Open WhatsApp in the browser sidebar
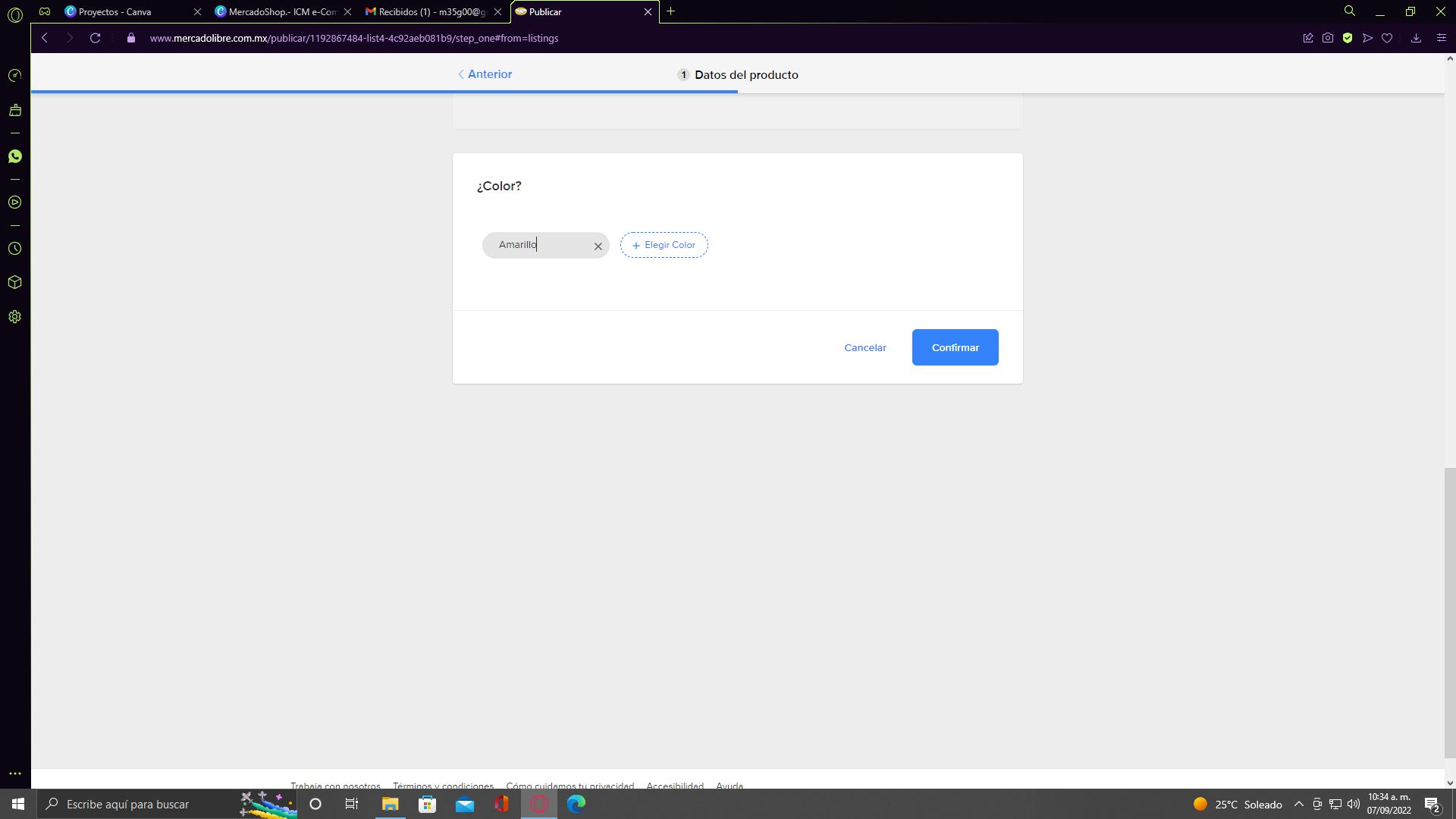Viewport: 1456px width, 819px height. 14,156
